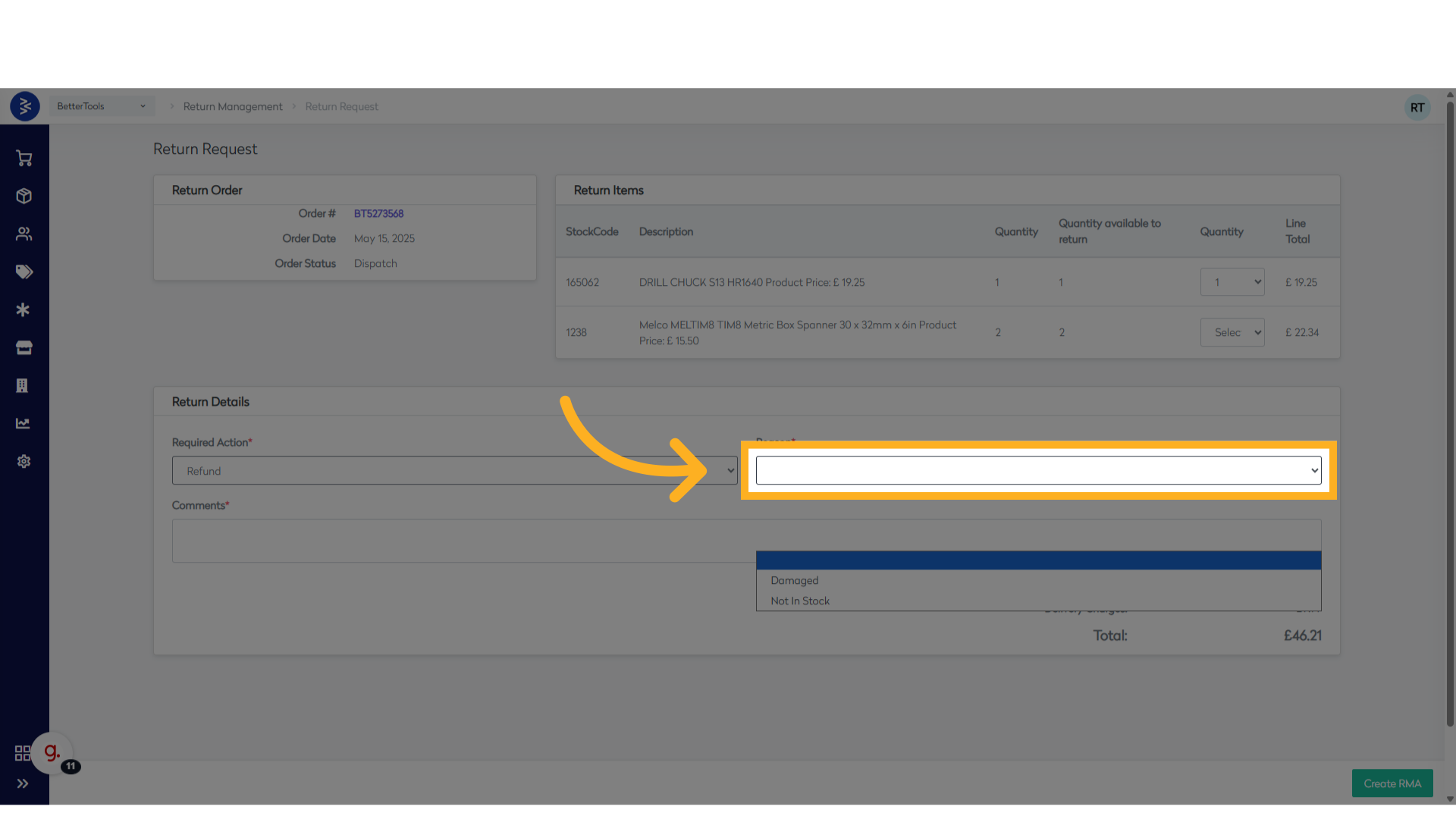Click the products box sidebar icon

24,196
